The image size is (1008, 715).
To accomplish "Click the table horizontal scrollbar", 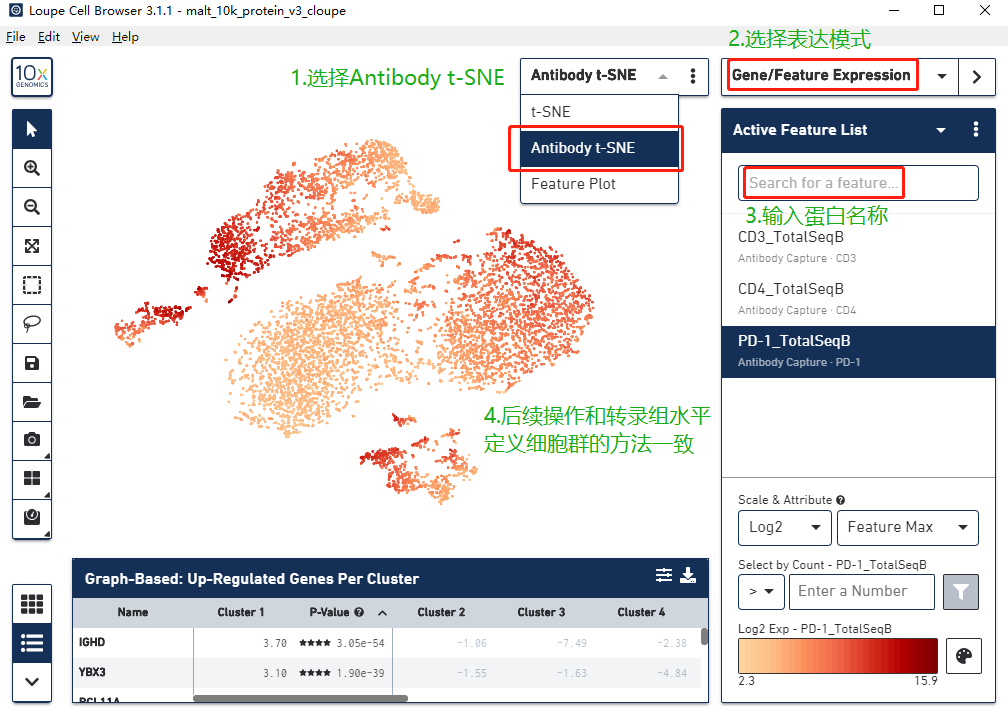I will click(x=300, y=698).
